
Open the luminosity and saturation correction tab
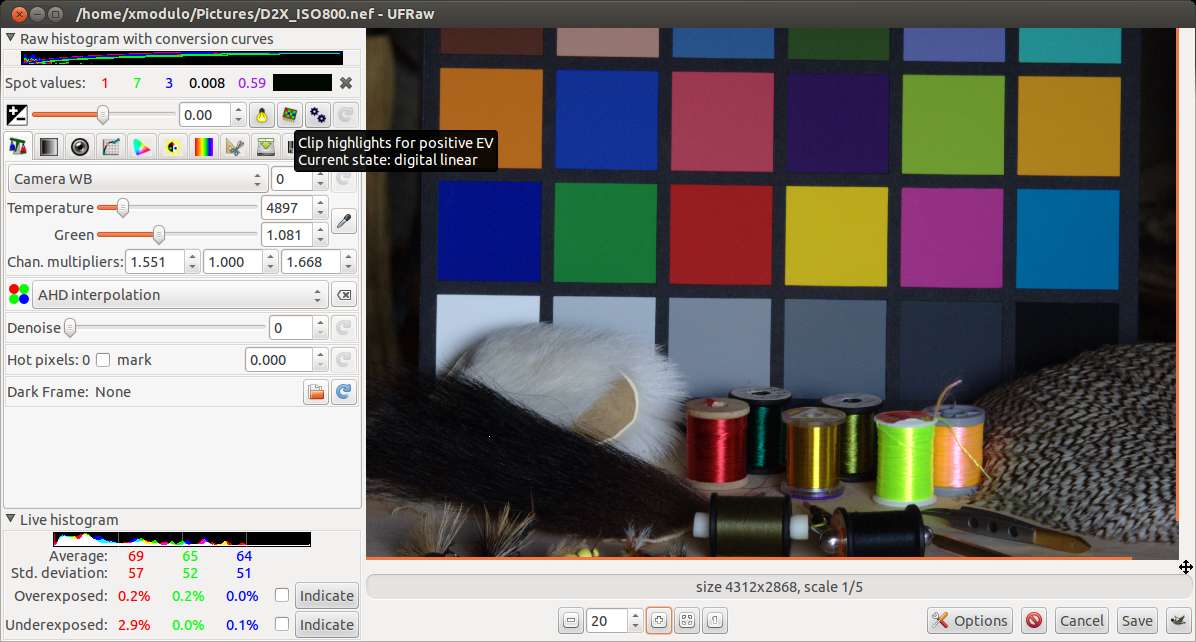click(173, 146)
